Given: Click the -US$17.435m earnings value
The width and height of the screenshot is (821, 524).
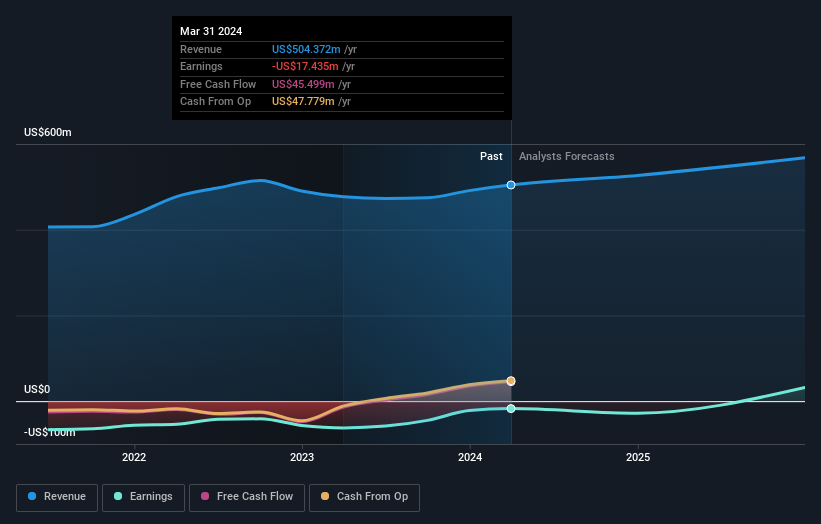Looking at the screenshot, I should click(305, 66).
